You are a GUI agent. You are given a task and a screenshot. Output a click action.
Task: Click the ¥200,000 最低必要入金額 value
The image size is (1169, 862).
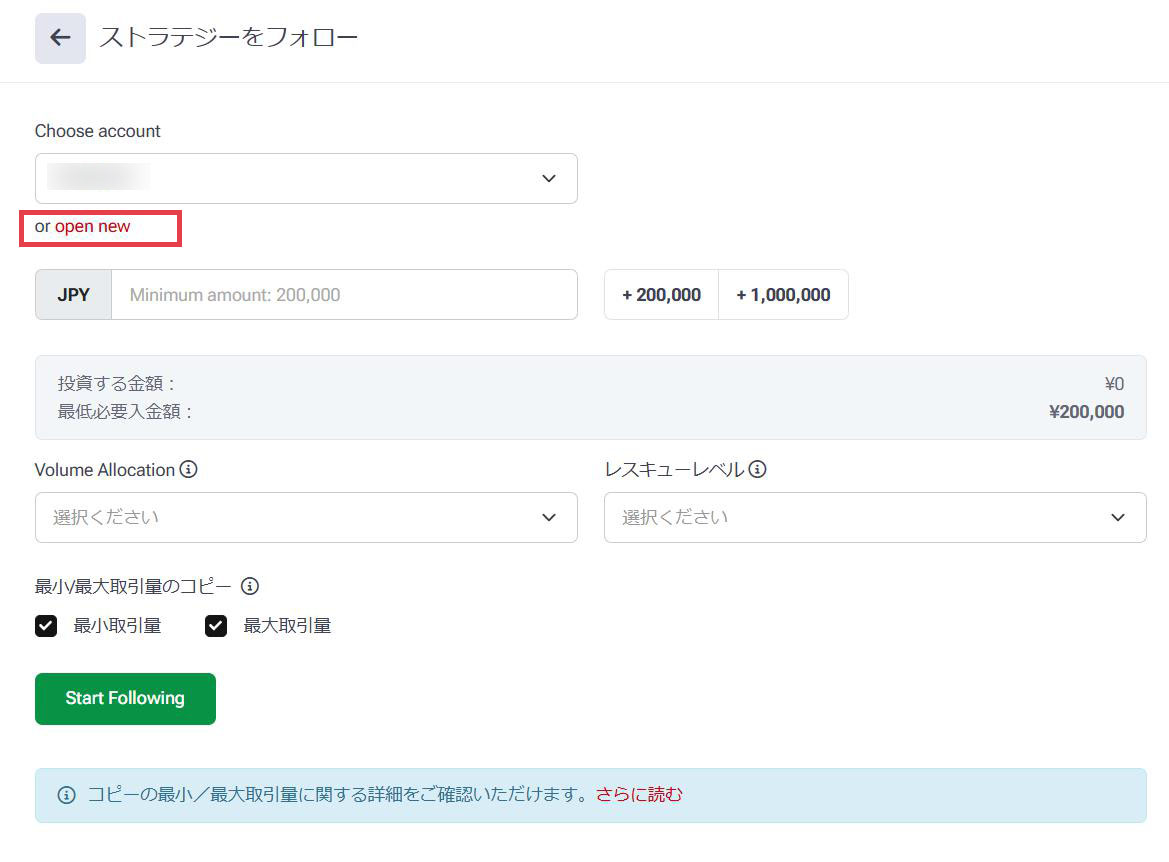click(x=1086, y=412)
